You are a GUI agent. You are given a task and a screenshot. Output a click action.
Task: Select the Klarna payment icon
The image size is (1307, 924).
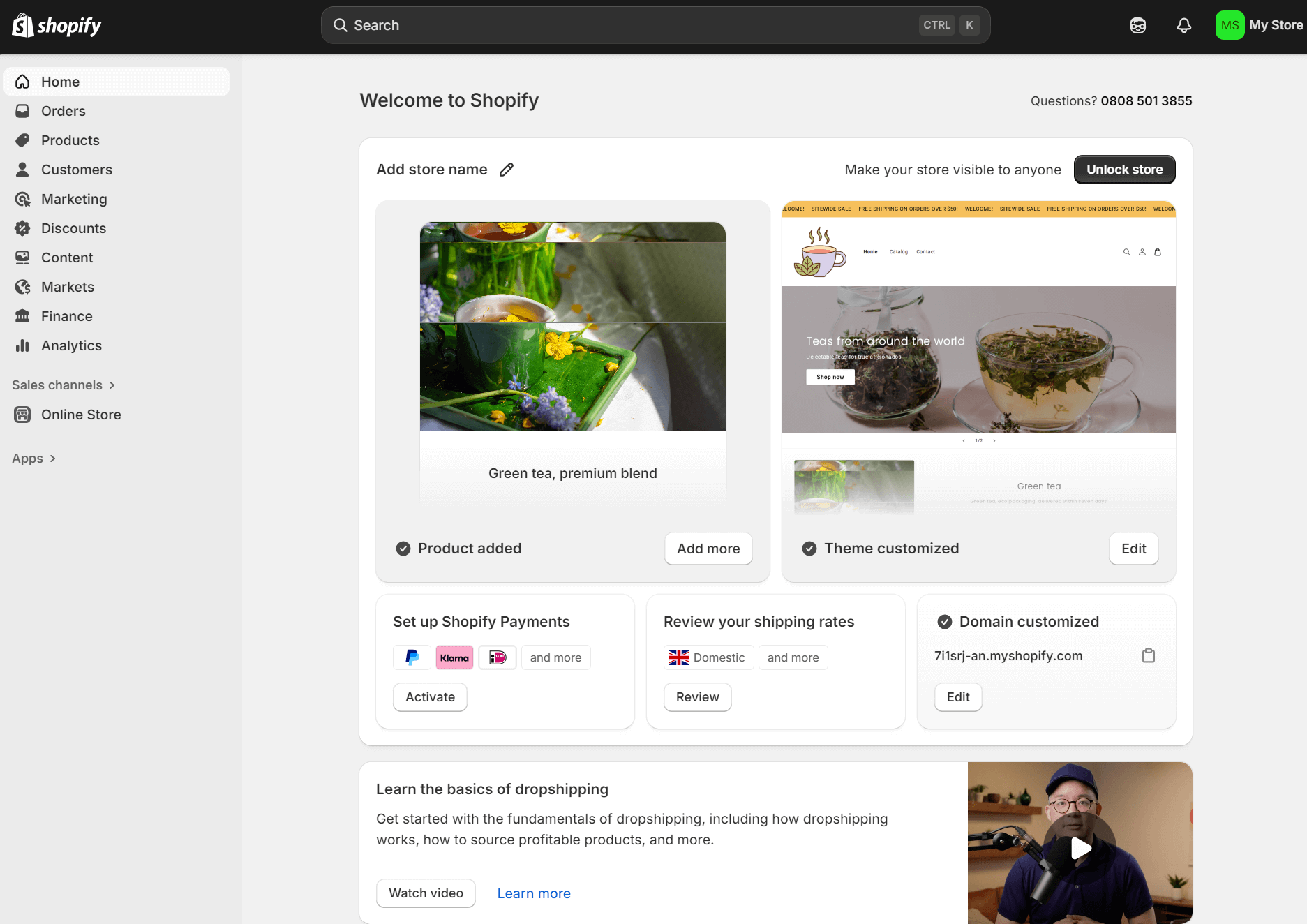click(454, 657)
